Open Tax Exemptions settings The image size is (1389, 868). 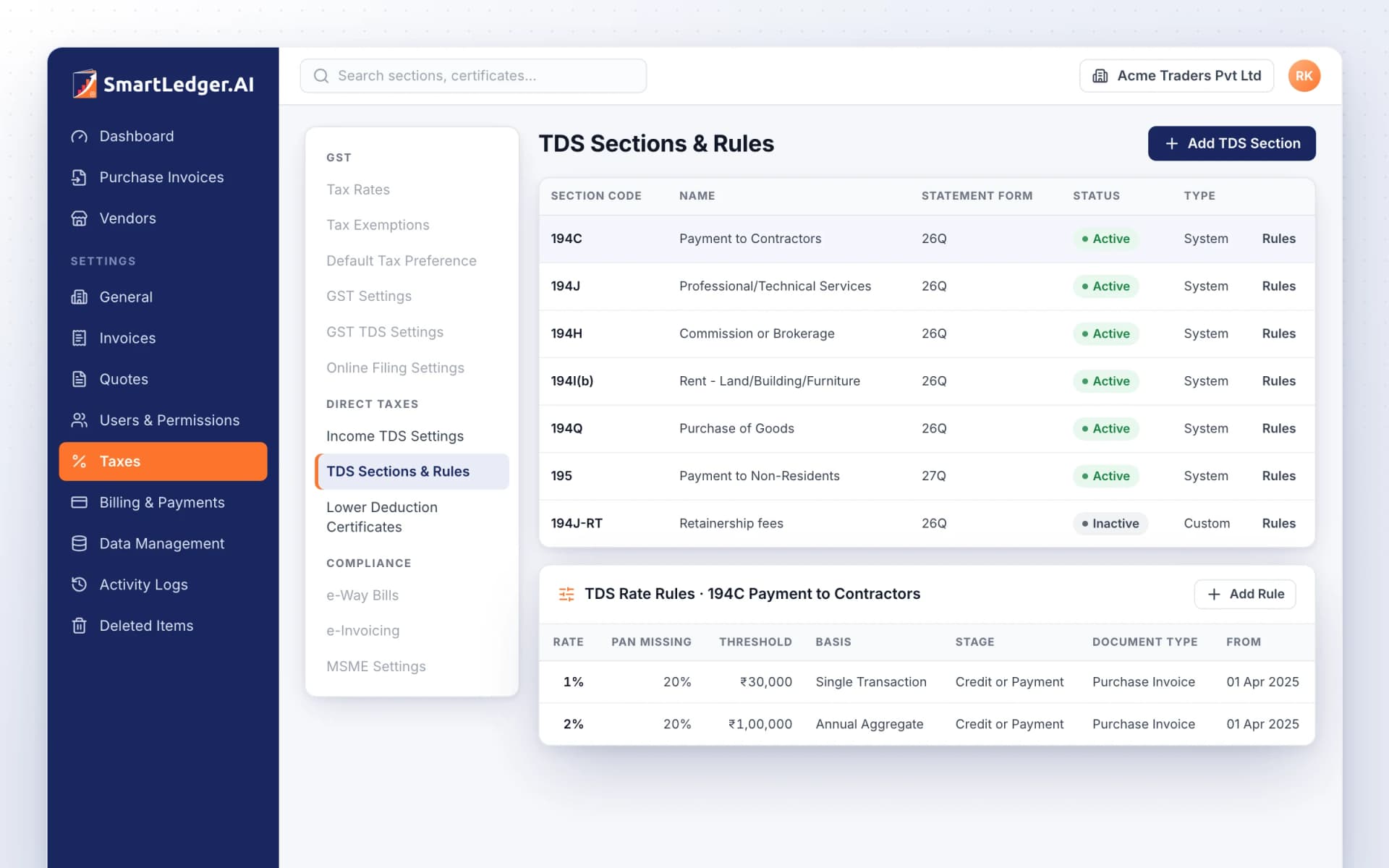pyautogui.click(x=378, y=225)
